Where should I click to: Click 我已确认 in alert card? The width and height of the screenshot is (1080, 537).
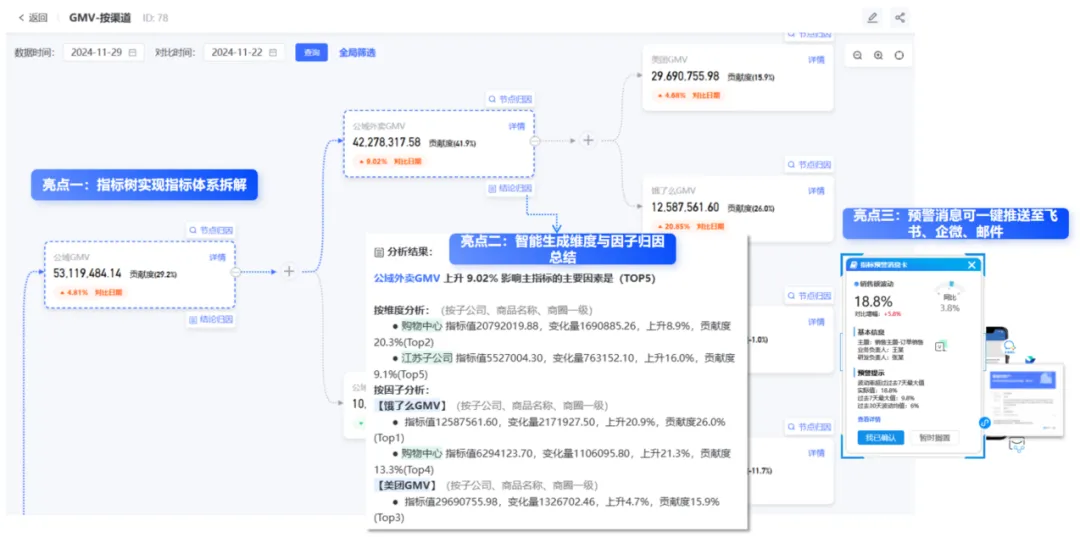[x=881, y=437]
